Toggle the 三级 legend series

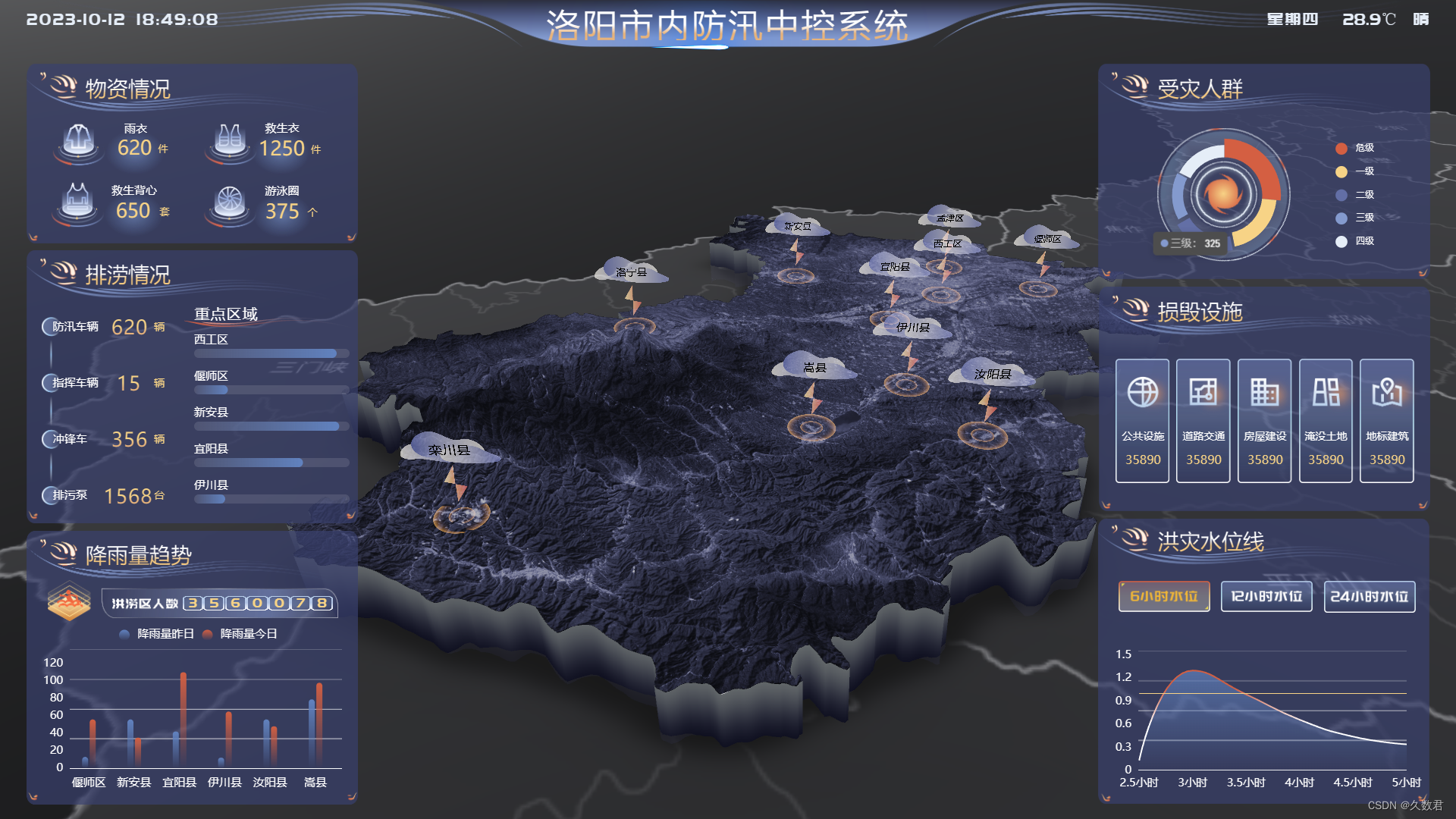pos(1355,218)
